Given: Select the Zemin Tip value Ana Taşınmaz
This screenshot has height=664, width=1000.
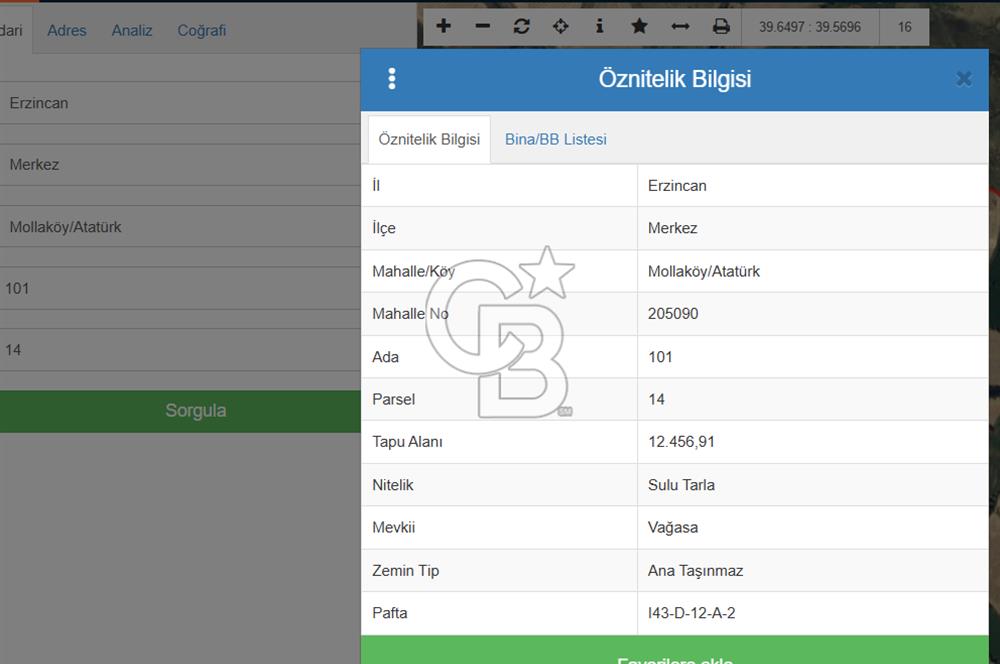Looking at the screenshot, I should pos(696,571).
